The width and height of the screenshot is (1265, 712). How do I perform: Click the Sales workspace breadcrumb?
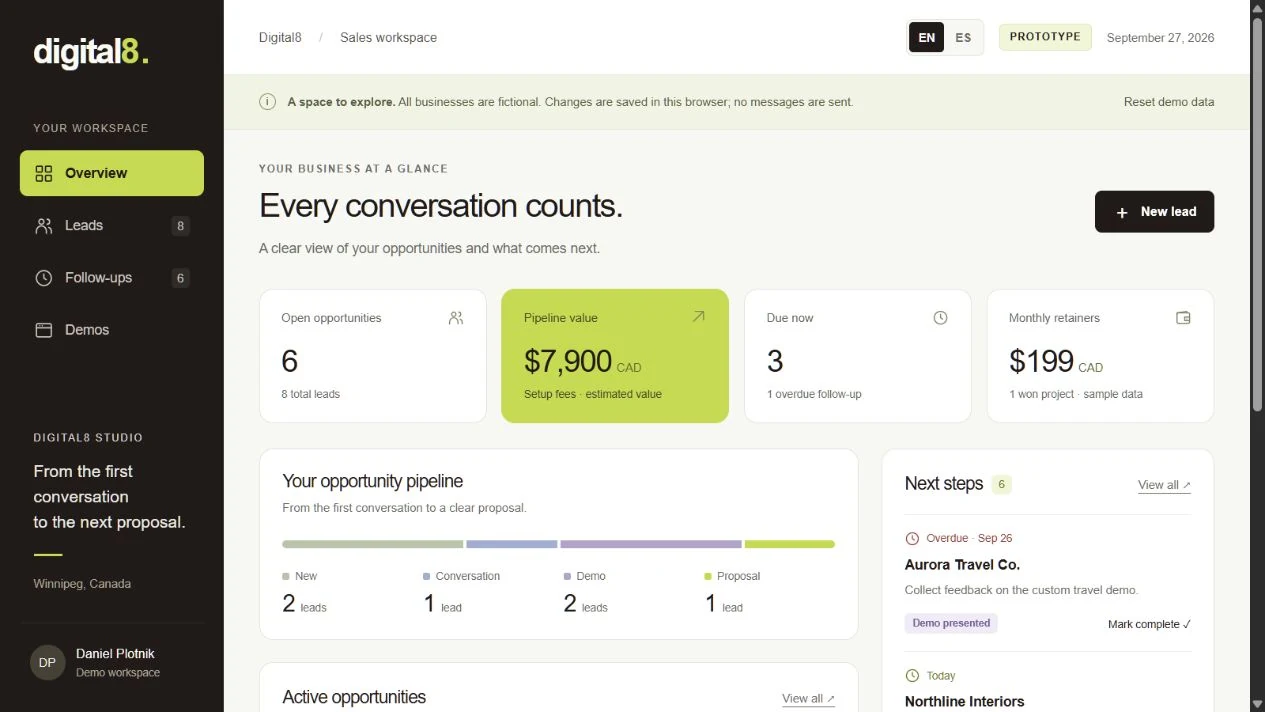click(388, 38)
